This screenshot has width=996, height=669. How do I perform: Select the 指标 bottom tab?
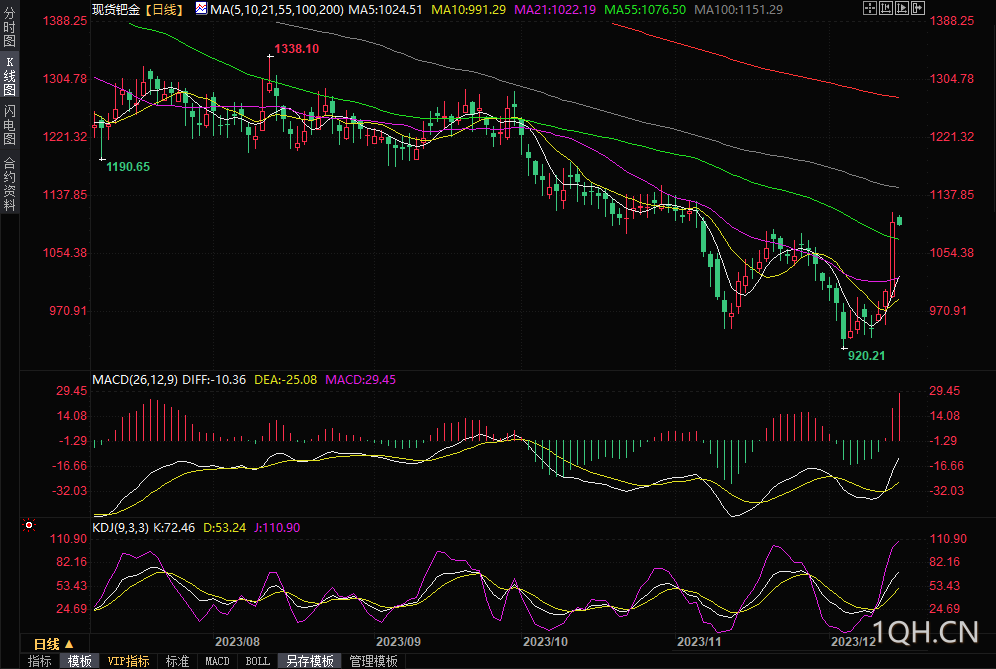[x=39, y=661]
